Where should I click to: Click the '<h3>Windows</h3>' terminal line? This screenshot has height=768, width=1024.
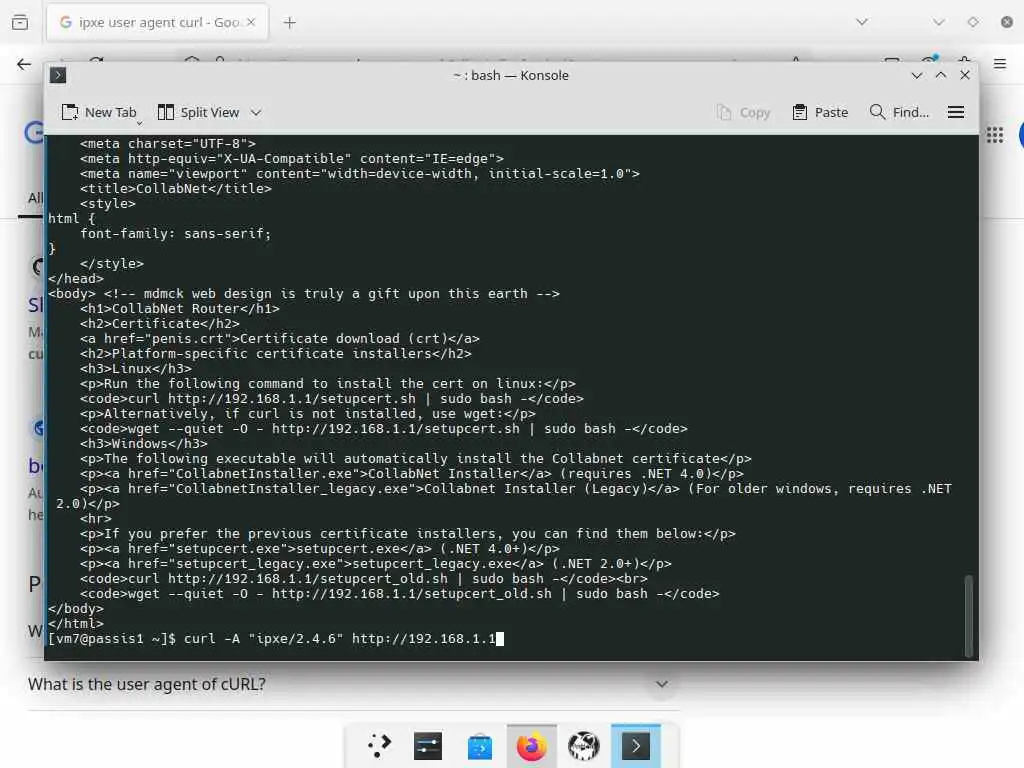(x=144, y=444)
